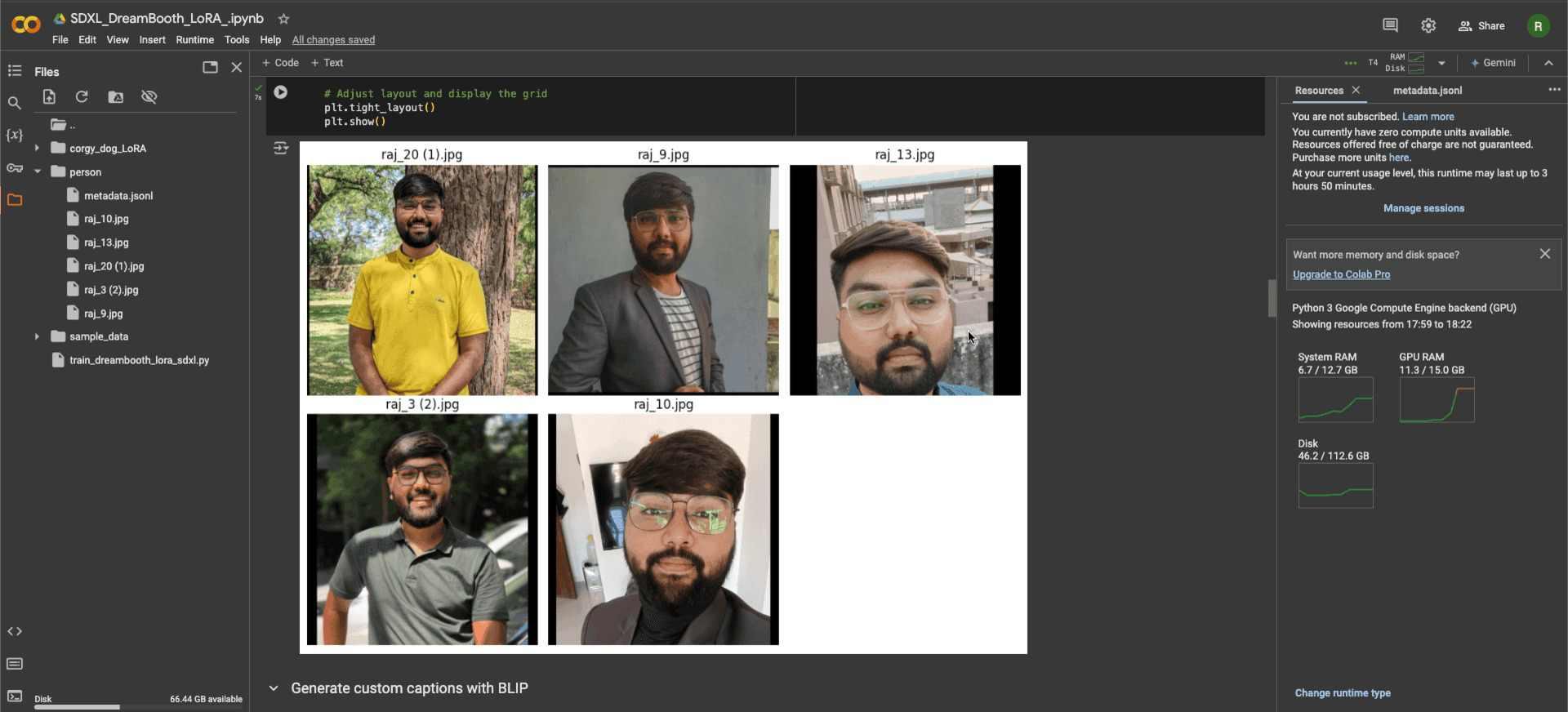Screen dimensions: 1568x712
Task: Star the SDXL_DreamBooth_LoRA notebook
Action: [283, 19]
